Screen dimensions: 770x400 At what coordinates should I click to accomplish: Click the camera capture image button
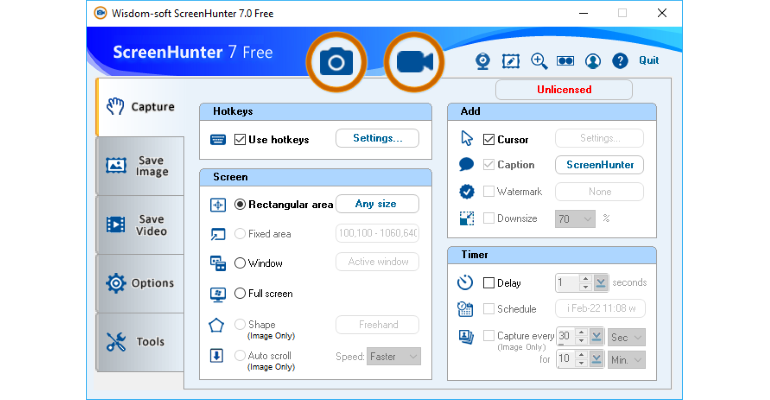point(336,62)
